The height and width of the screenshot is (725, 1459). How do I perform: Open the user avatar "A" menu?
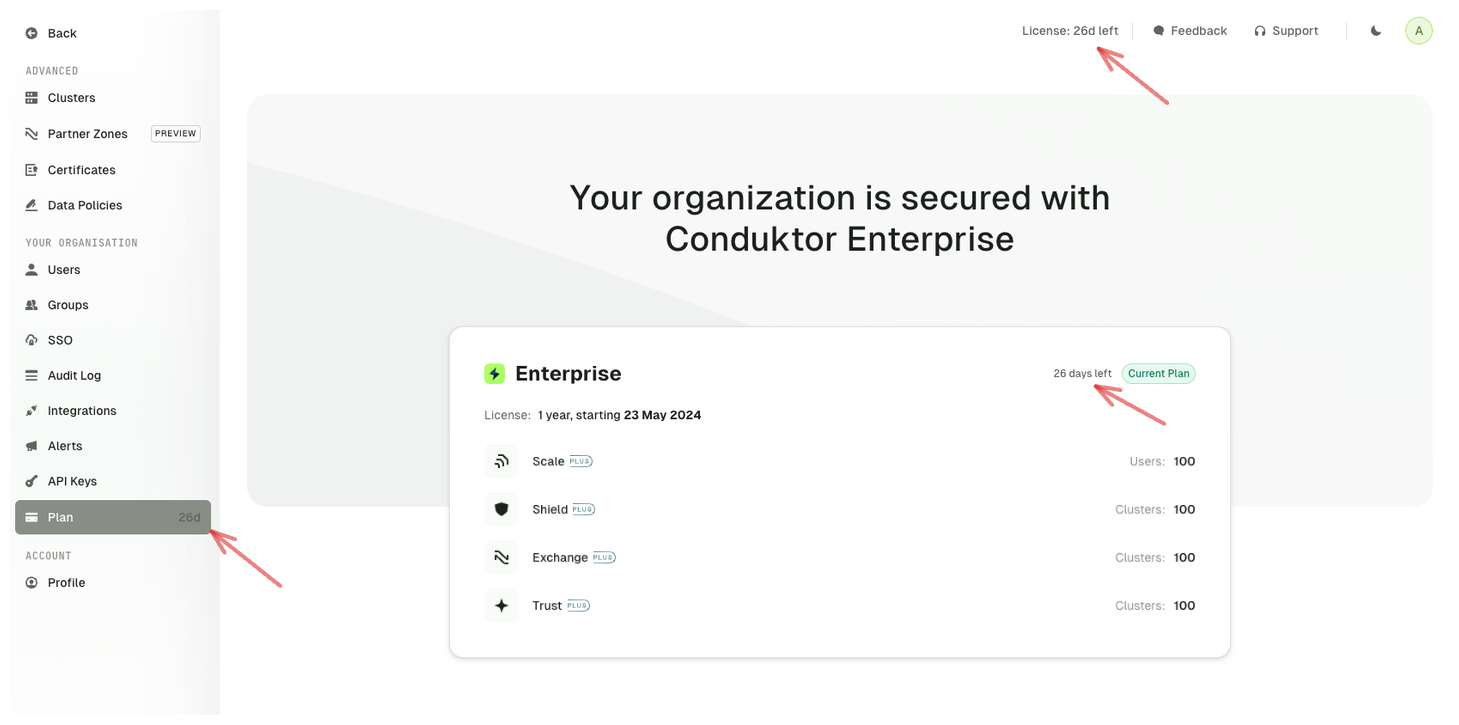1419,31
